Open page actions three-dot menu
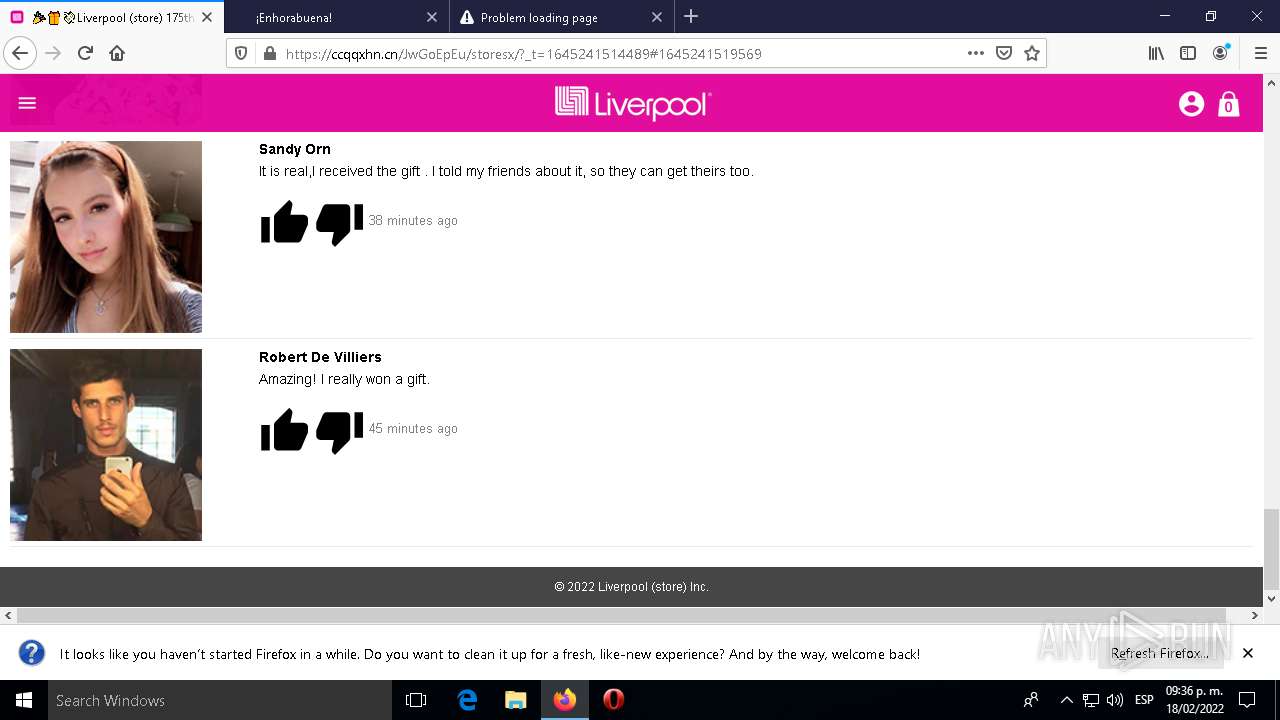The width and height of the screenshot is (1280, 720). point(976,54)
